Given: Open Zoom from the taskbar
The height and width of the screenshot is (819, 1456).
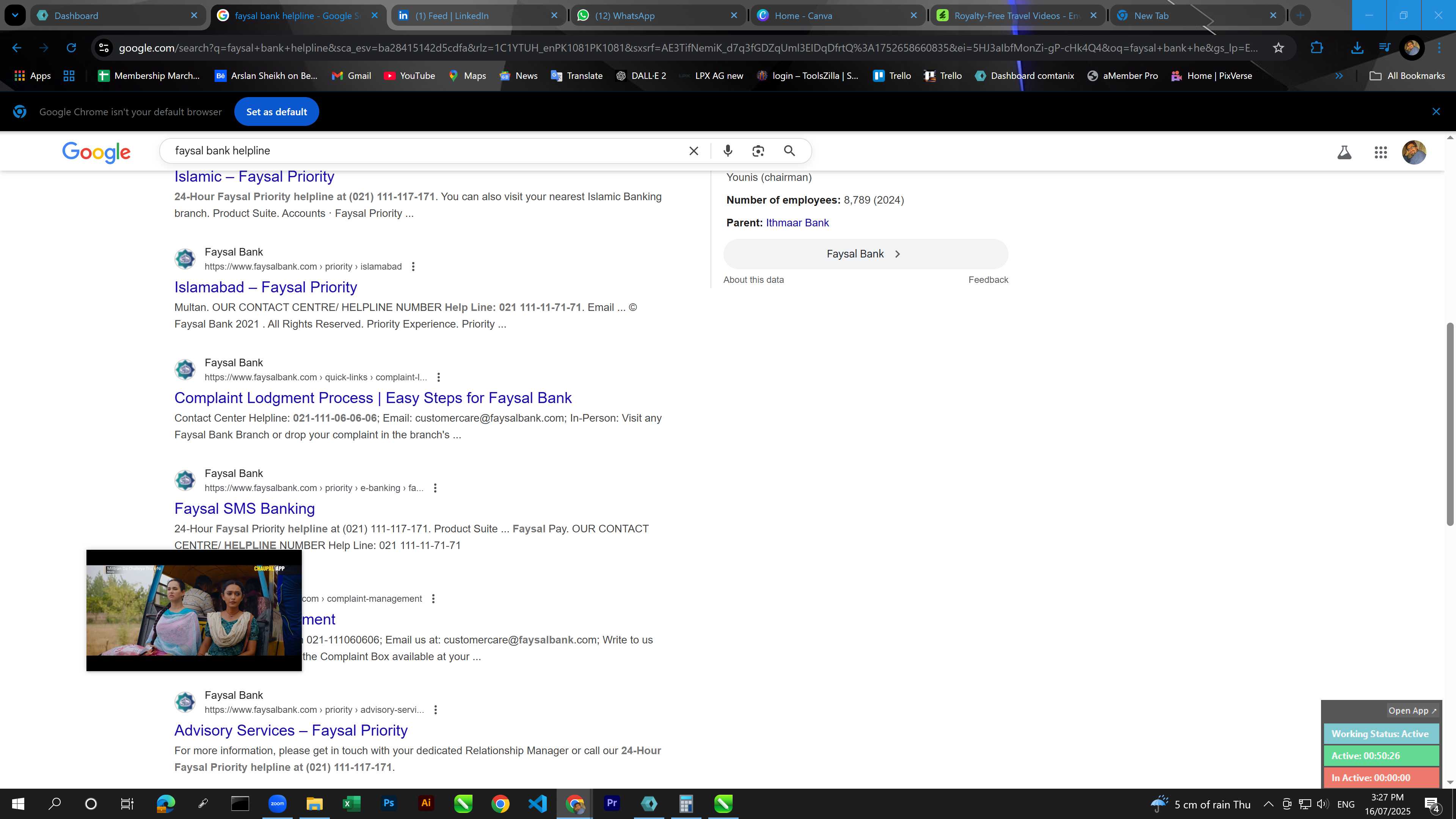Looking at the screenshot, I should 278,803.
